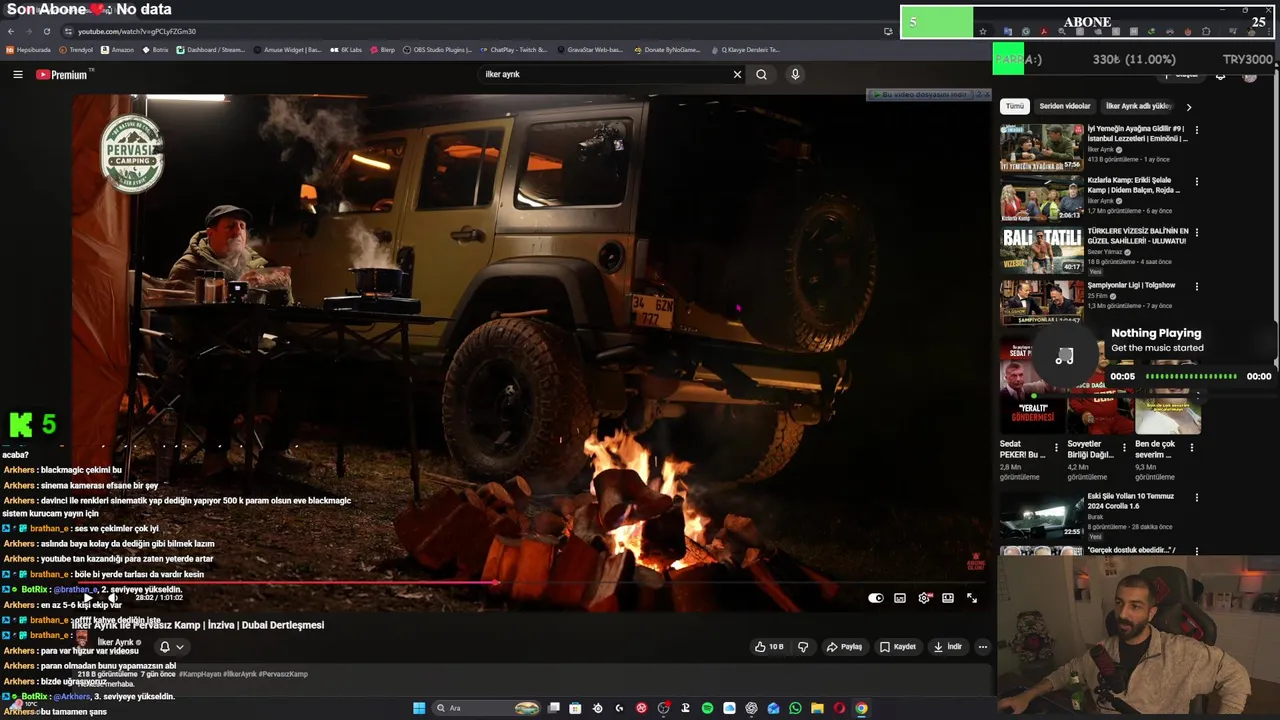Toggle video autoplay switch
Viewport: 1280px width, 720px height.
(876, 598)
